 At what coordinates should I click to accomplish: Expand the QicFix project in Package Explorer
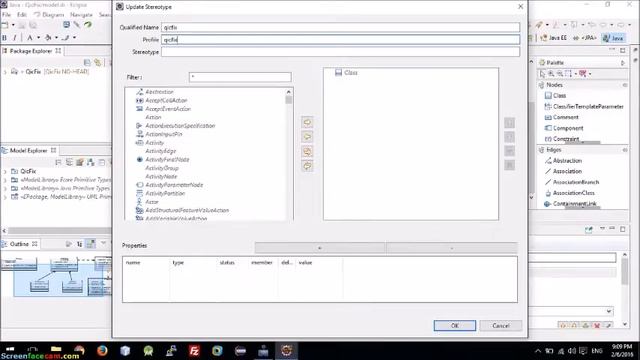pyautogui.click(x=5, y=72)
